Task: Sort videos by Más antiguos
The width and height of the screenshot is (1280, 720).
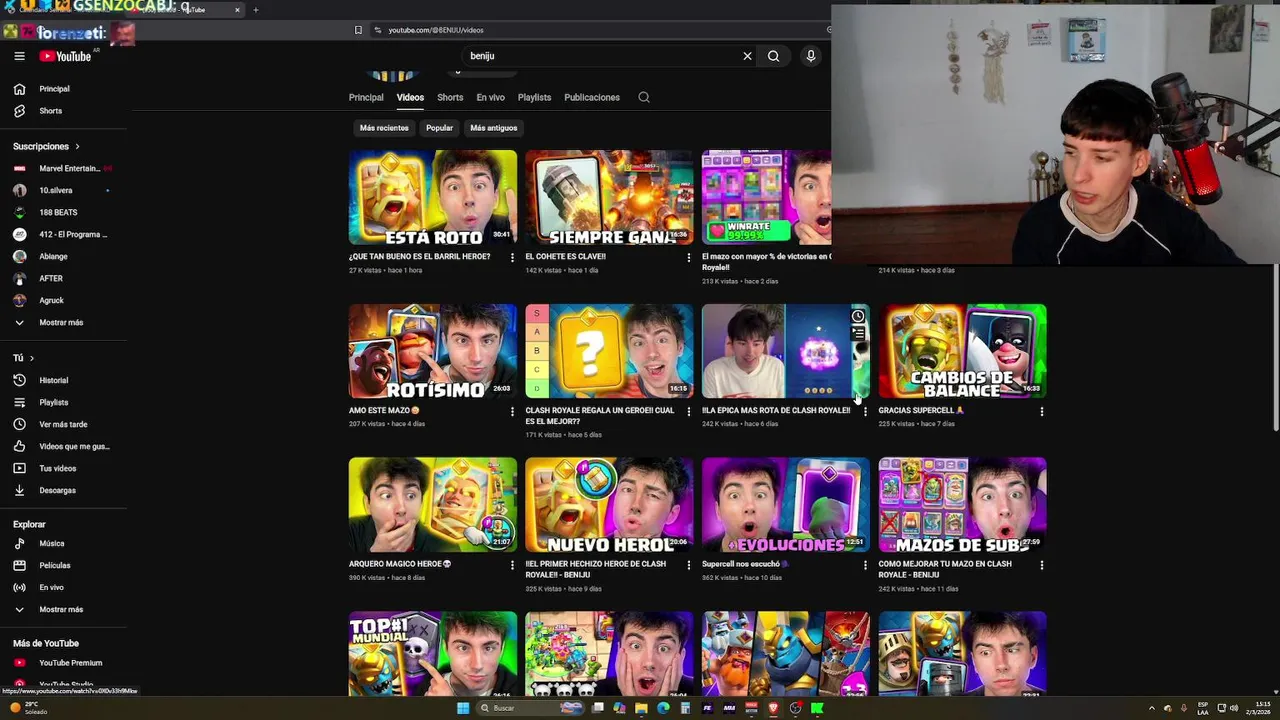Action: click(494, 128)
